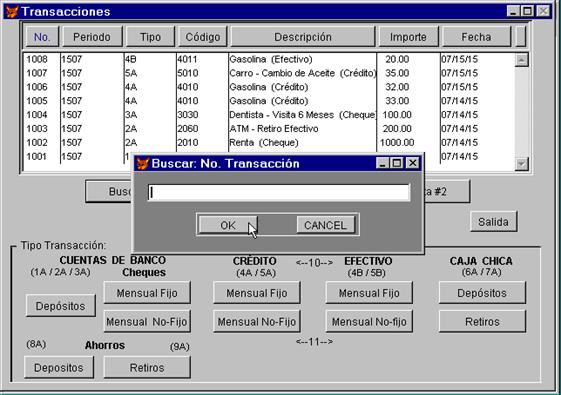Click 'Carro - Cambio de Aceite (Crédito)' description
The image size is (561, 395).
303,73
